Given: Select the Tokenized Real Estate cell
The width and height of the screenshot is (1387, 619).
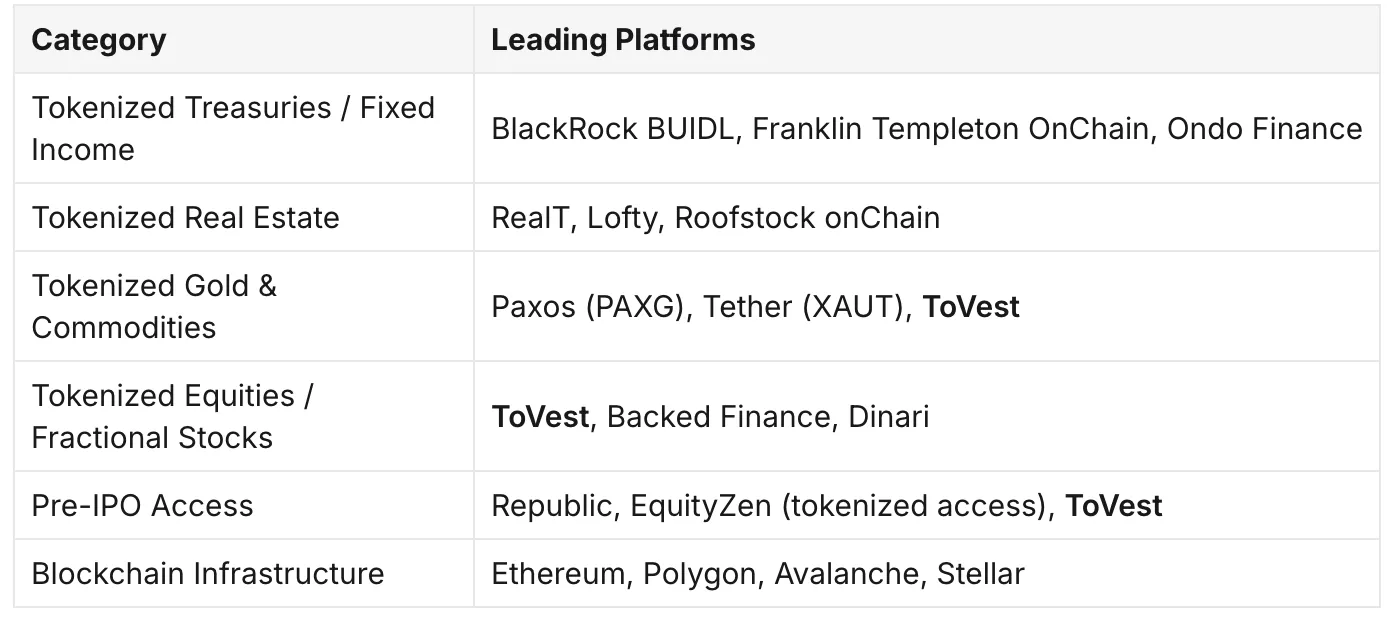Looking at the screenshot, I should coord(244,217).
